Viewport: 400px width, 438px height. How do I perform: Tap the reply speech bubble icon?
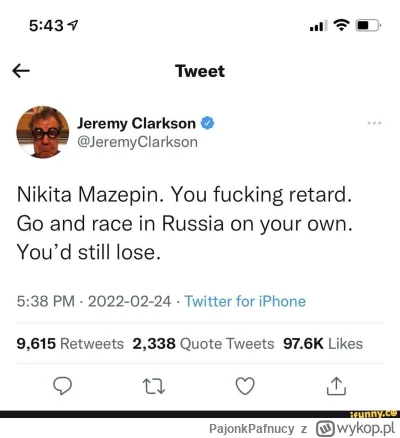pyautogui.click(x=63, y=386)
